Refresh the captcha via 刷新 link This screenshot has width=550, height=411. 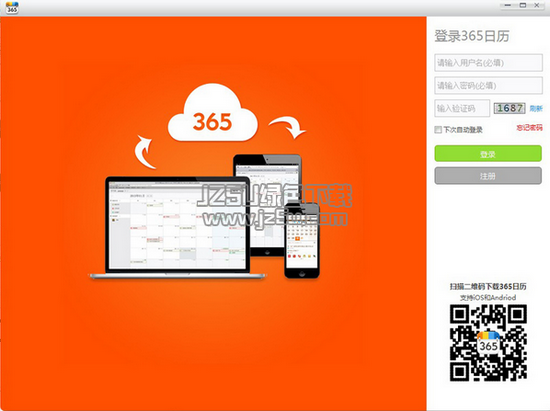(536, 108)
